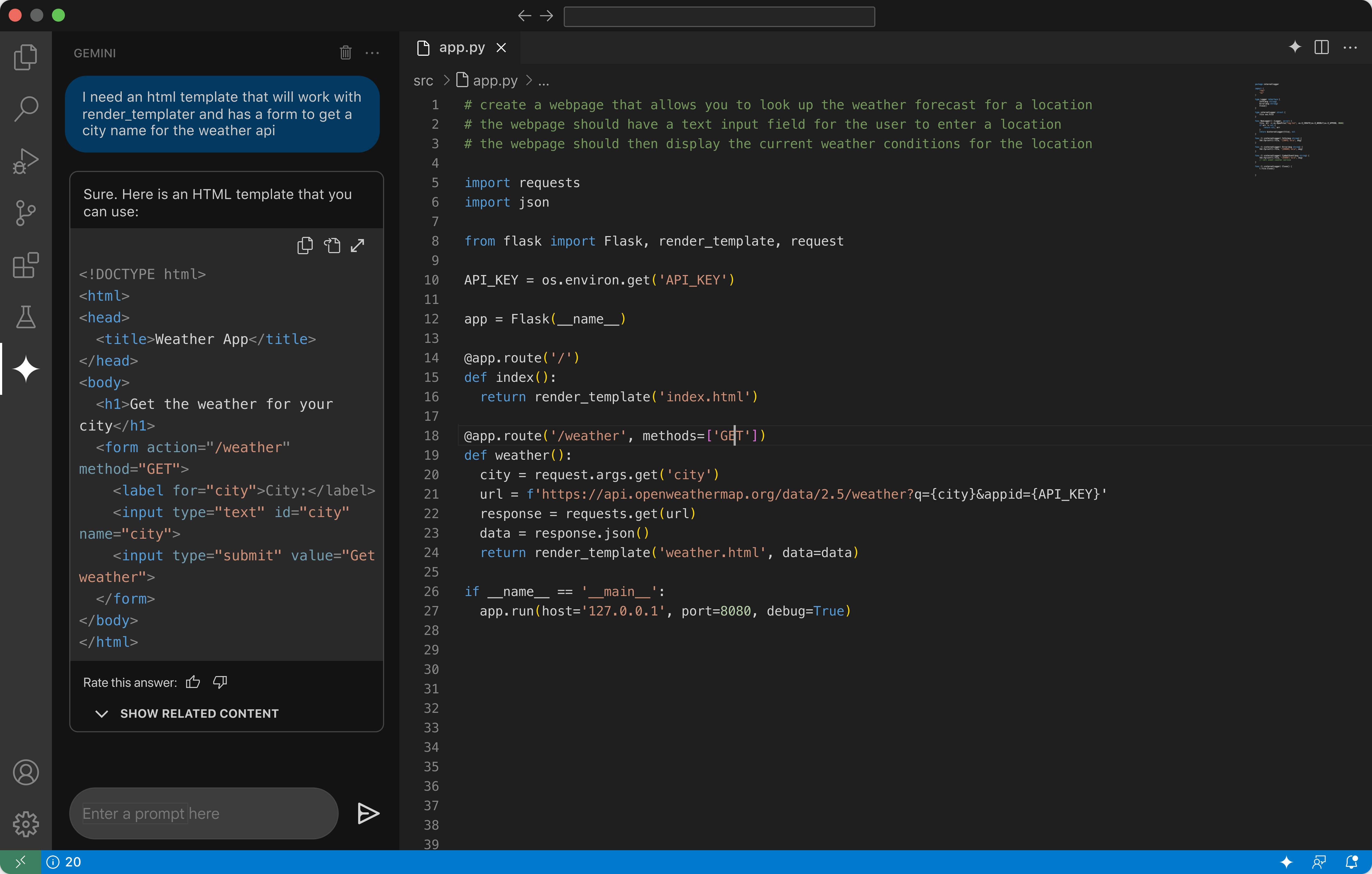Toggle split editor right layout
The image size is (1372, 874).
[1321, 47]
